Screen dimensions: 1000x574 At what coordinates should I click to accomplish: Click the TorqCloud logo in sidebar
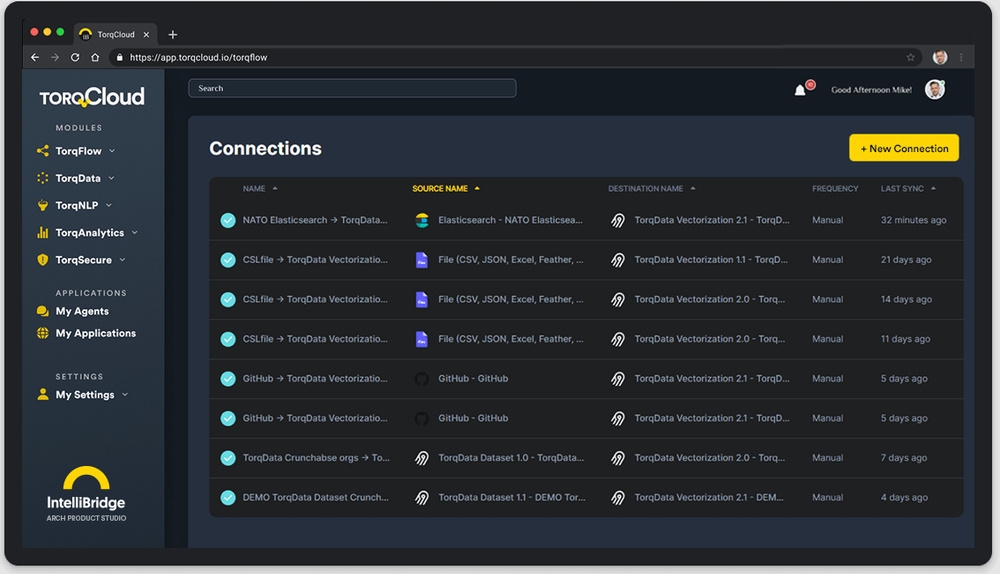pyautogui.click(x=92, y=97)
